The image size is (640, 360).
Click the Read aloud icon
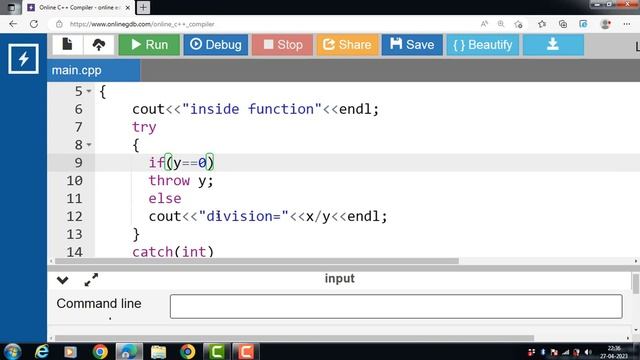click(x=484, y=24)
